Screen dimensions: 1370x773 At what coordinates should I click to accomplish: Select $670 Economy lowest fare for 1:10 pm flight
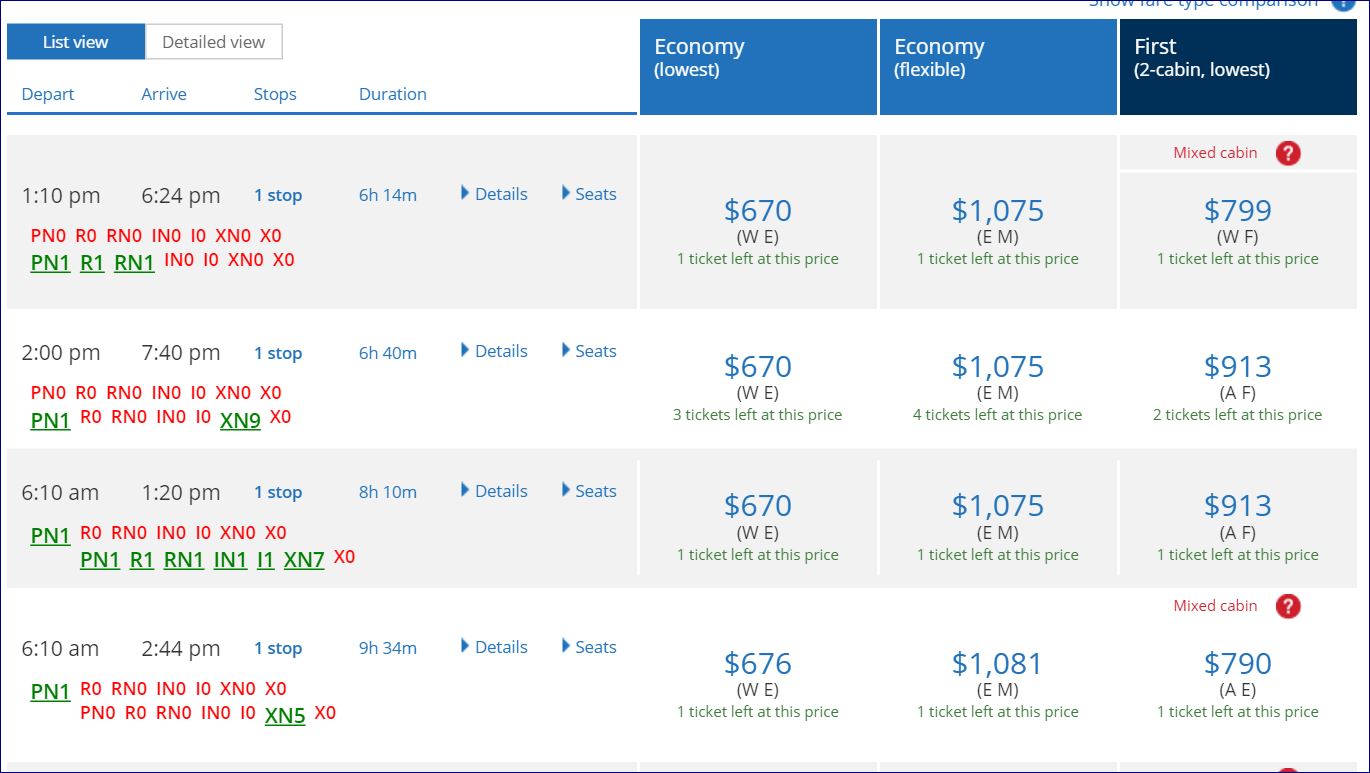(757, 211)
